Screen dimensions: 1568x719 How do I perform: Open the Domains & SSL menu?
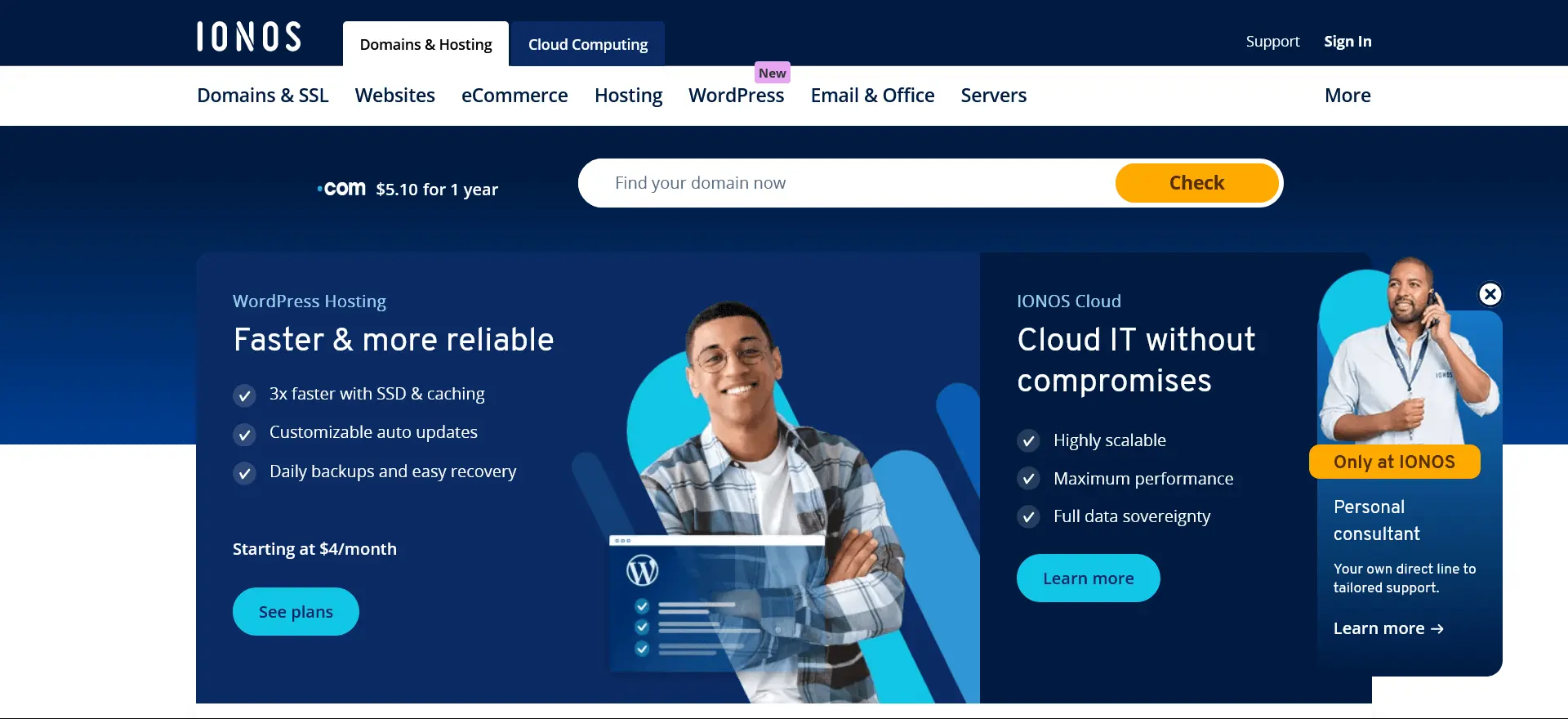[x=263, y=96]
